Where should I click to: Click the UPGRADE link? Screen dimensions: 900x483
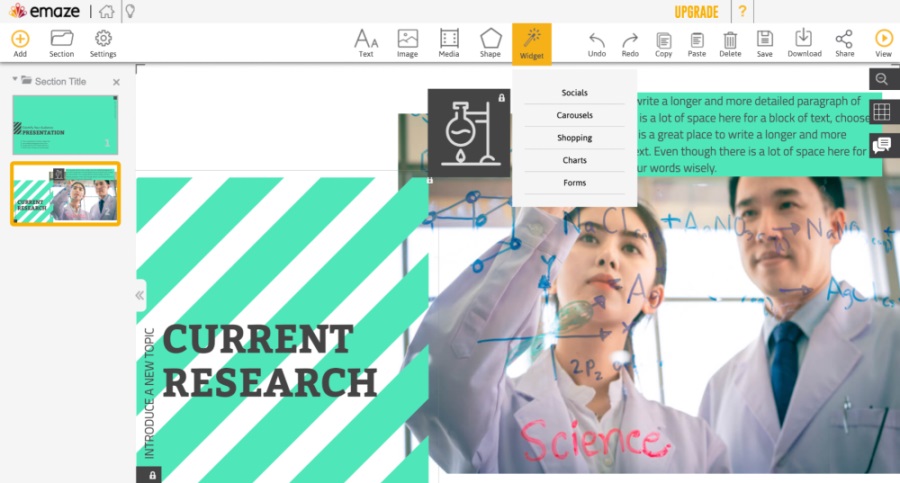pos(696,12)
